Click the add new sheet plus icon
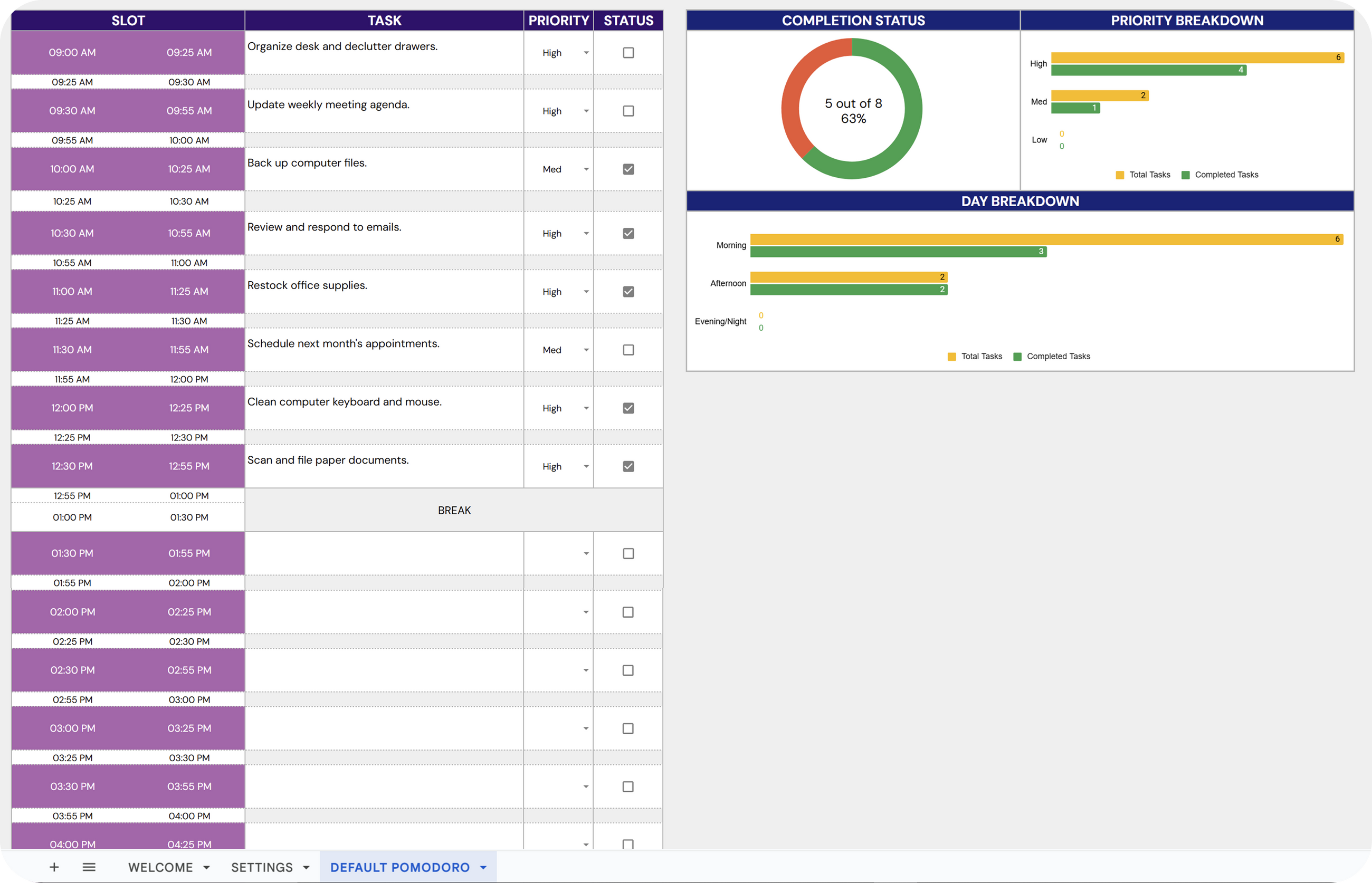 tap(54, 867)
